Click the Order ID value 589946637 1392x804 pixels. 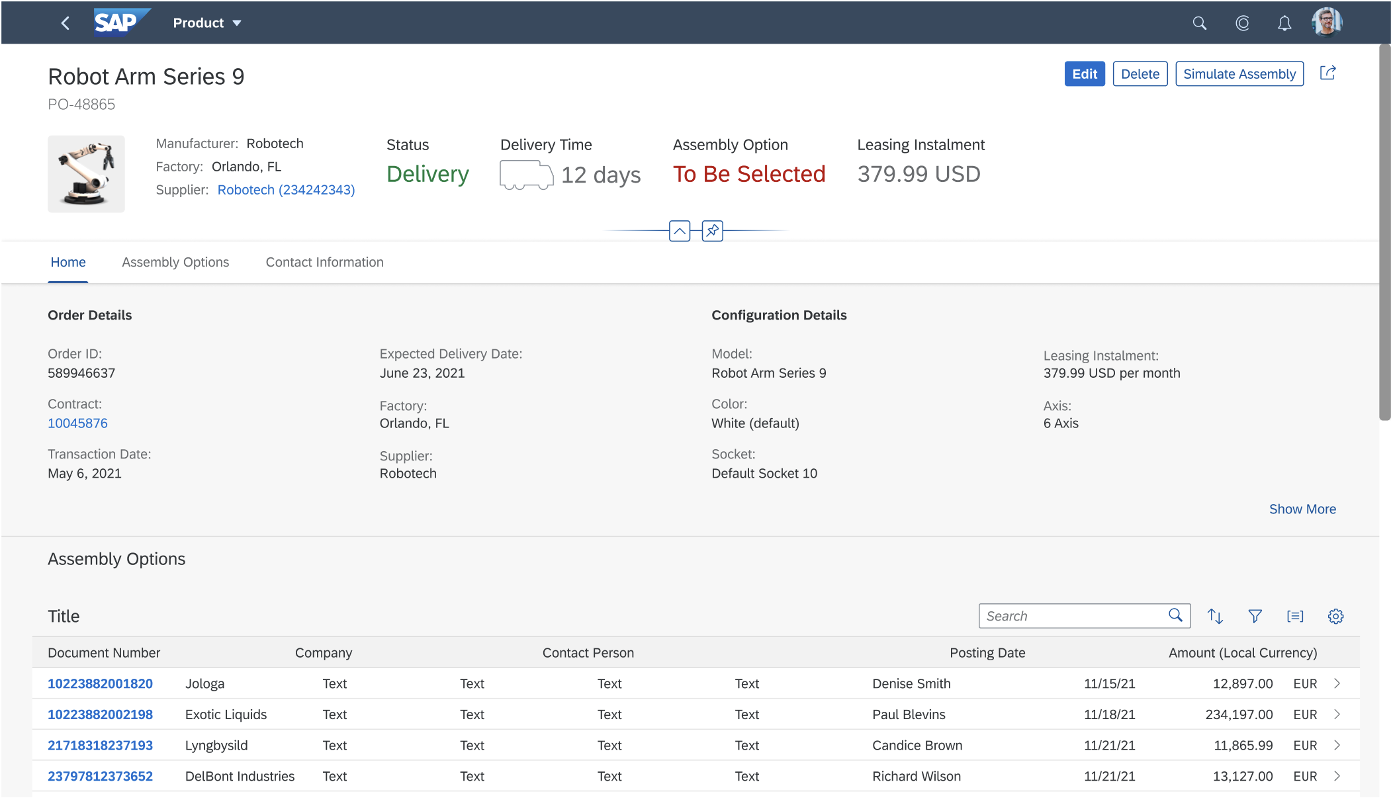tap(81, 373)
